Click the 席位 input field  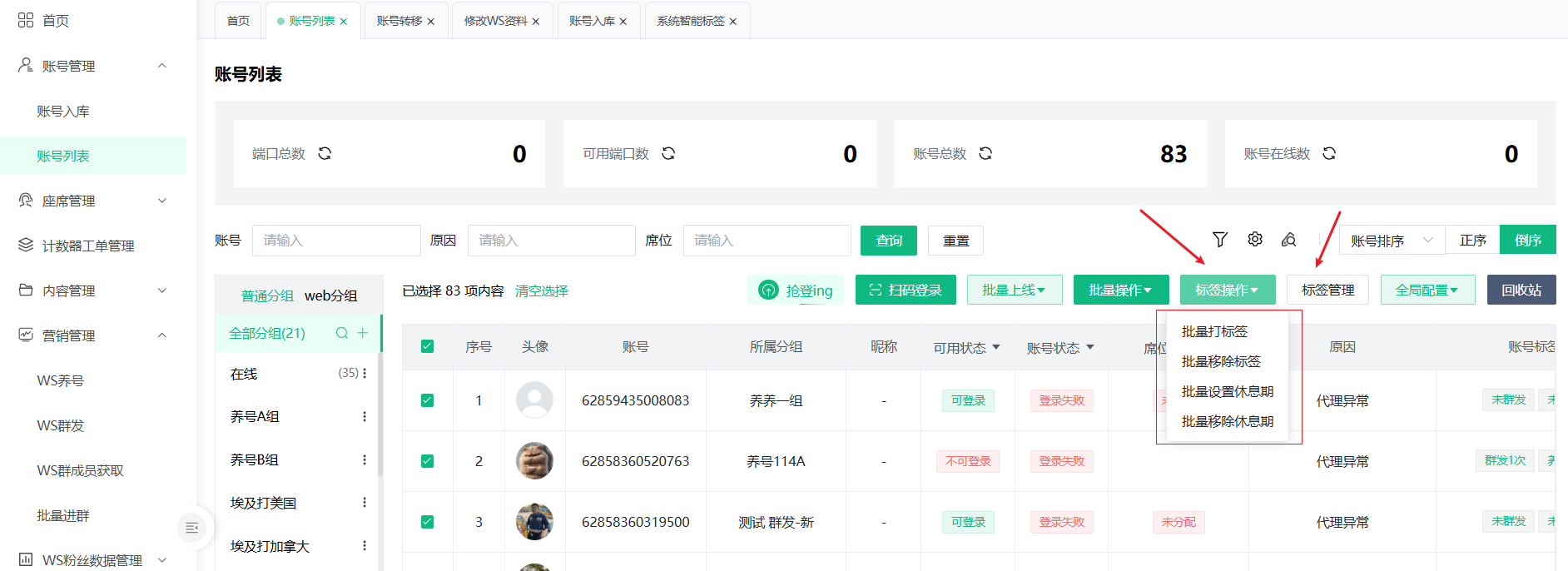tap(767, 240)
